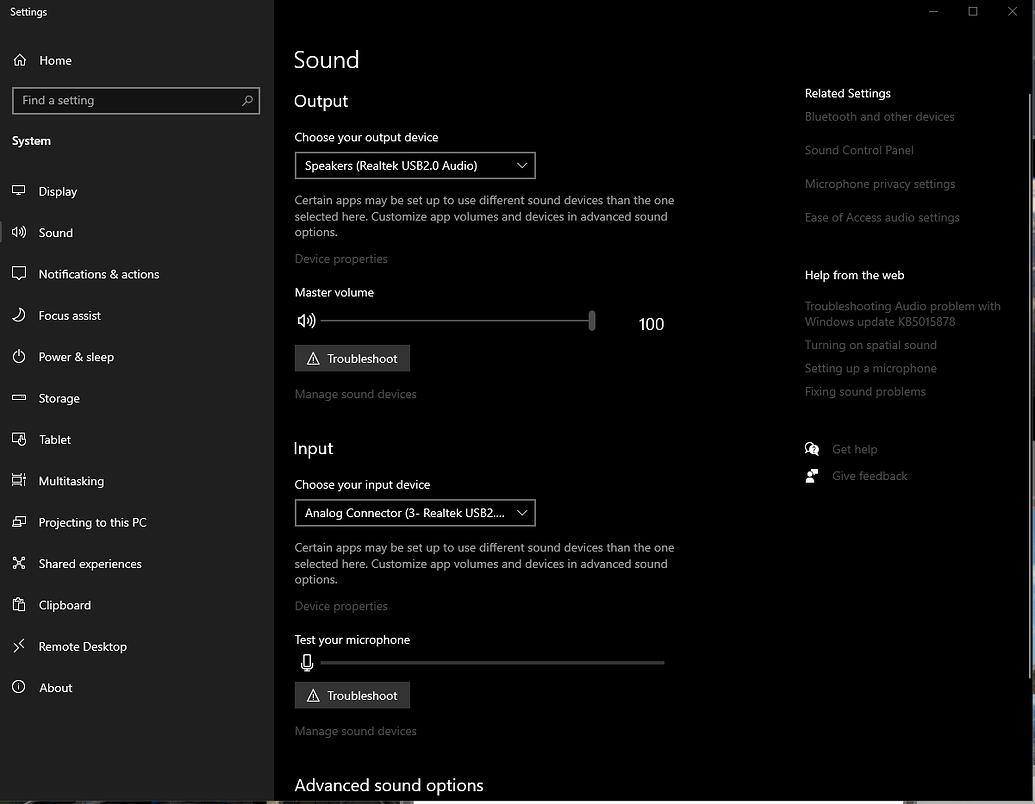Click the Storage drive icon
This screenshot has width=1035, height=804.
tap(18, 397)
